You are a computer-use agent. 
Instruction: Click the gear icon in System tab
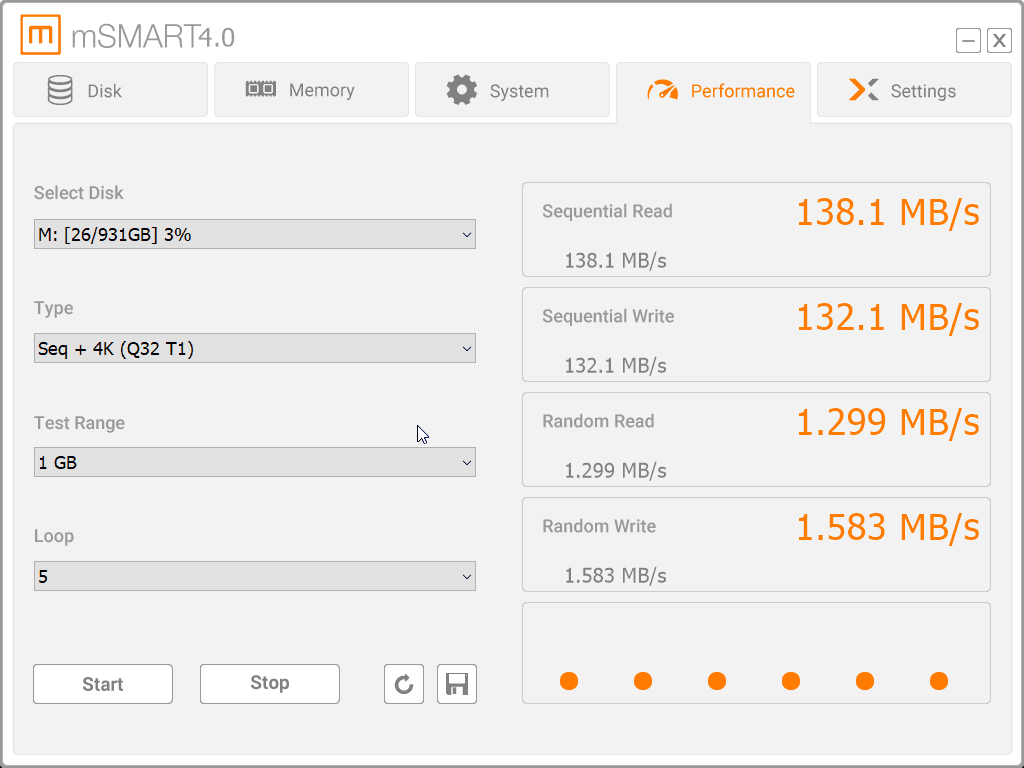click(462, 90)
